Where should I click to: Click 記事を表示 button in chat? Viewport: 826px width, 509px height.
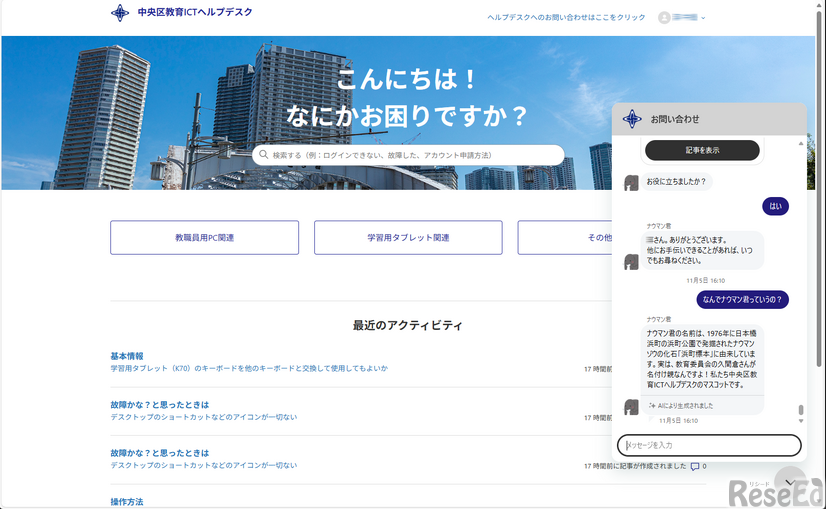[x=702, y=150]
